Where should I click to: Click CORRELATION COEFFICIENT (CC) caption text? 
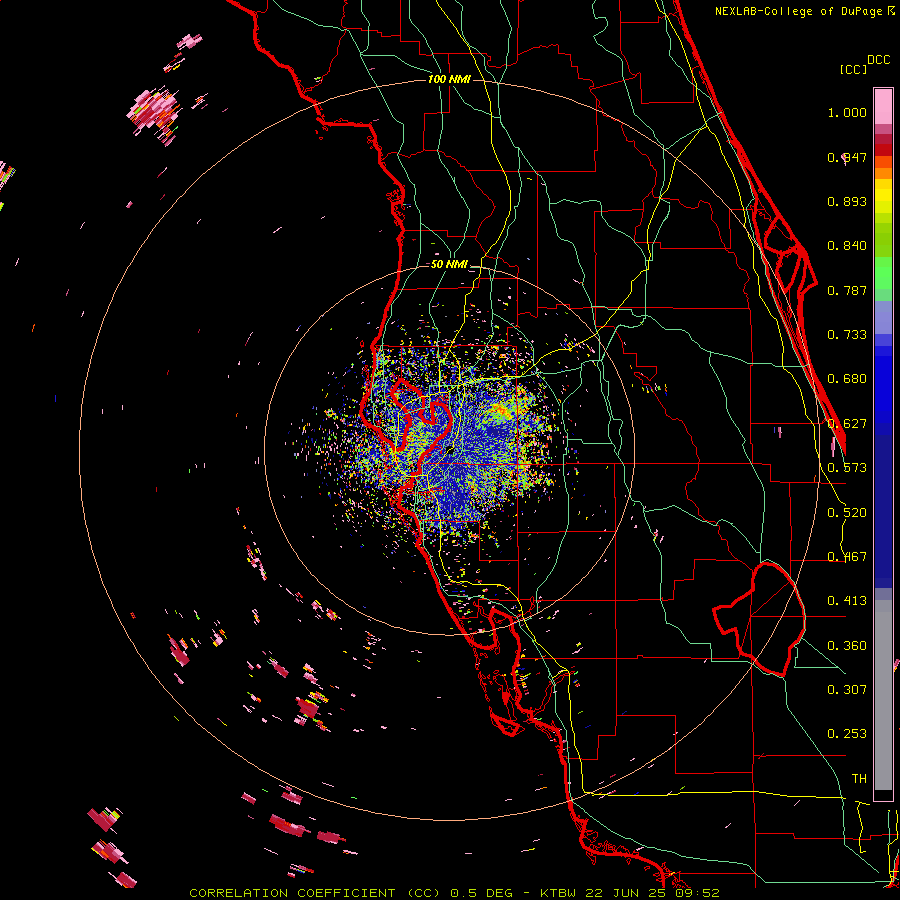coord(315,893)
